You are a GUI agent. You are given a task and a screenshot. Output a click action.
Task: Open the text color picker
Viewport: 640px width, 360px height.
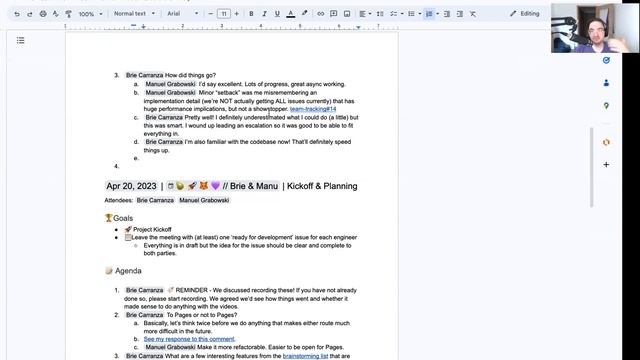[x=291, y=14]
